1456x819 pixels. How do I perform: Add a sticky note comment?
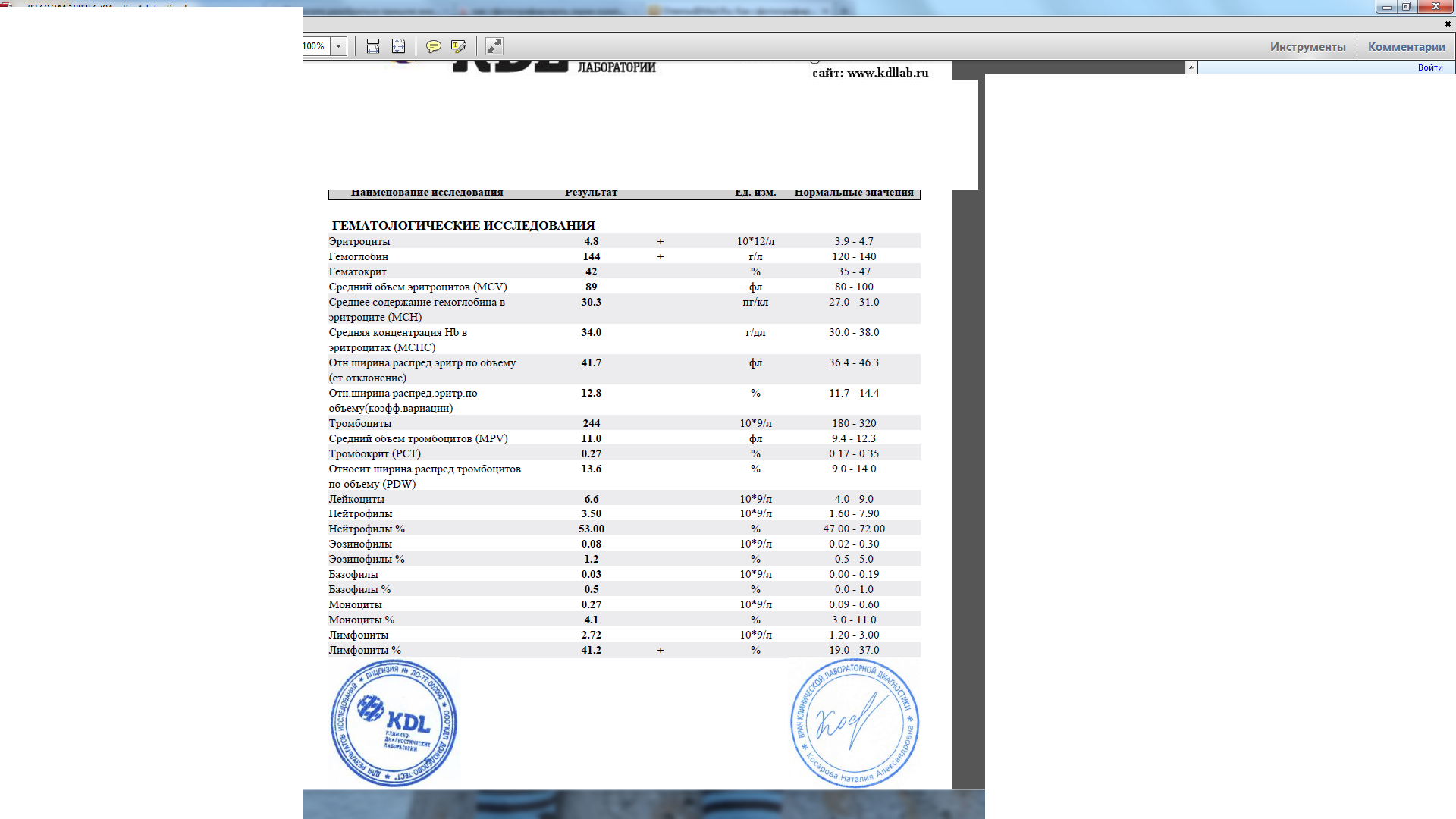tap(433, 46)
